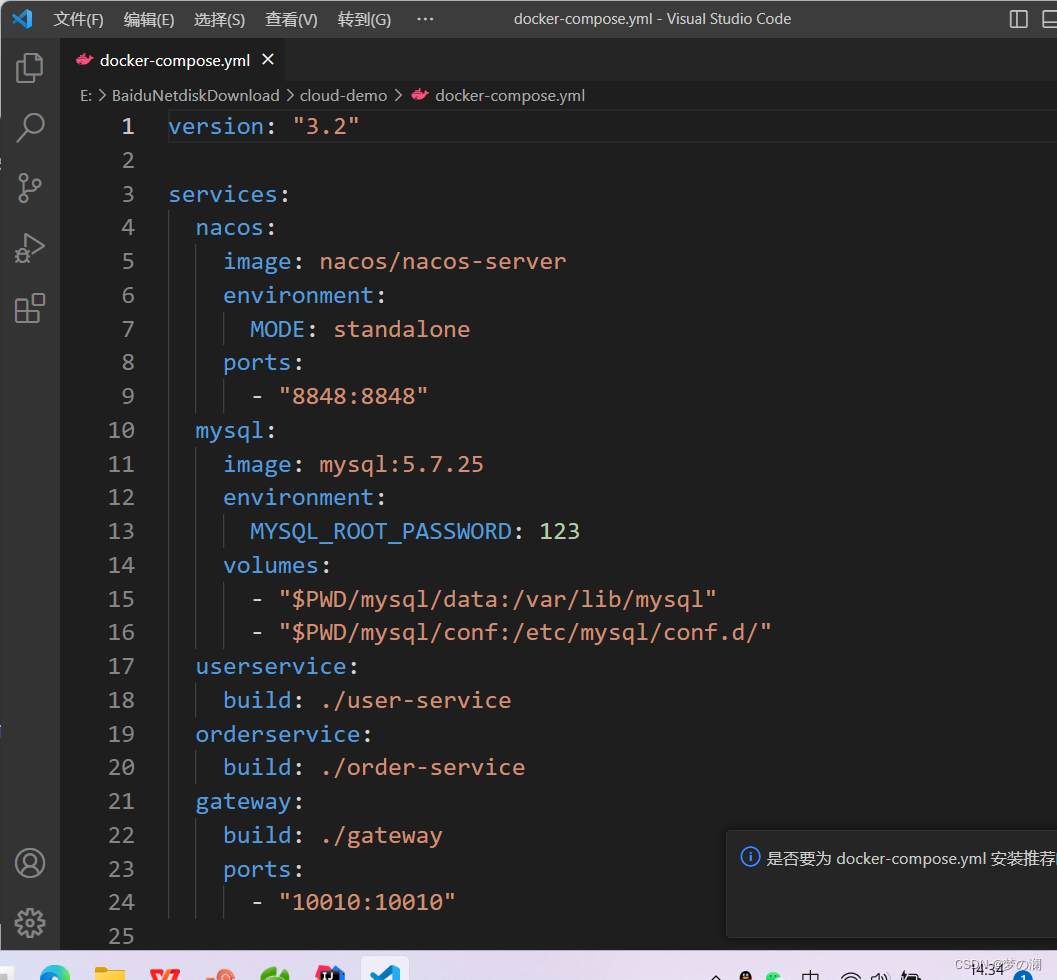Open the File Explorer folder on taskbar
Viewport: 1057px width, 980px height.
point(110,973)
